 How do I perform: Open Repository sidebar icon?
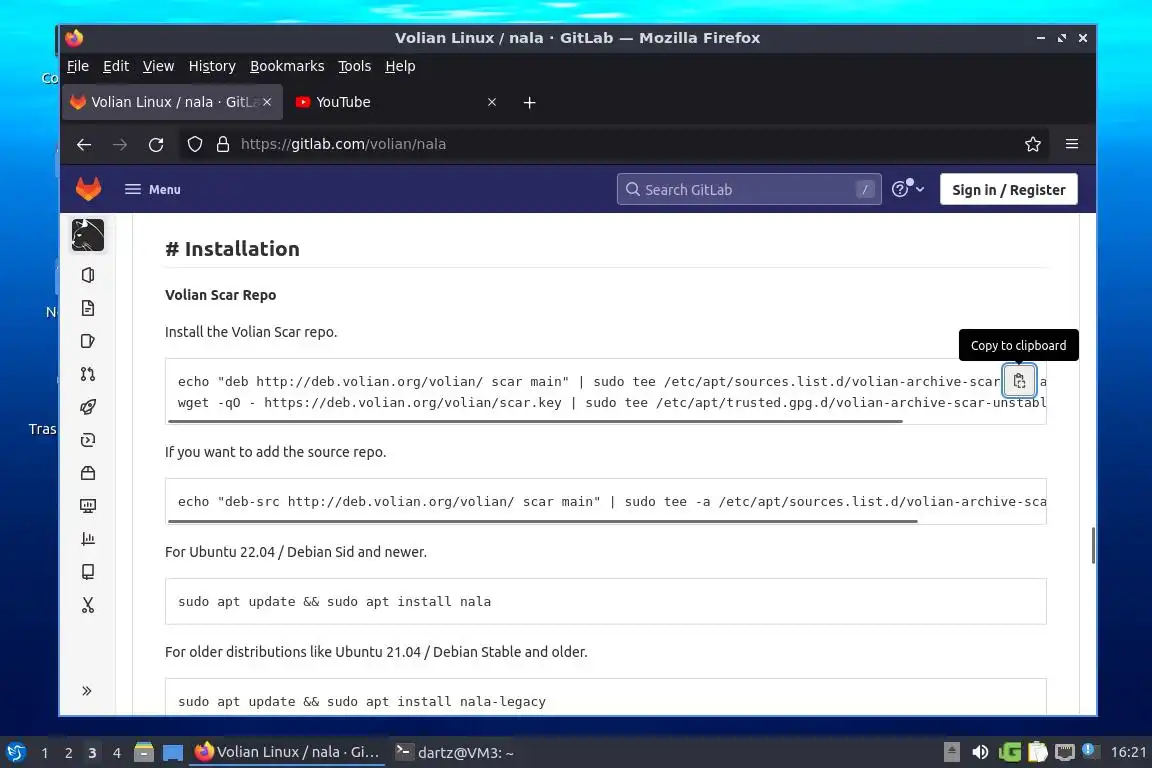(x=87, y=308)
